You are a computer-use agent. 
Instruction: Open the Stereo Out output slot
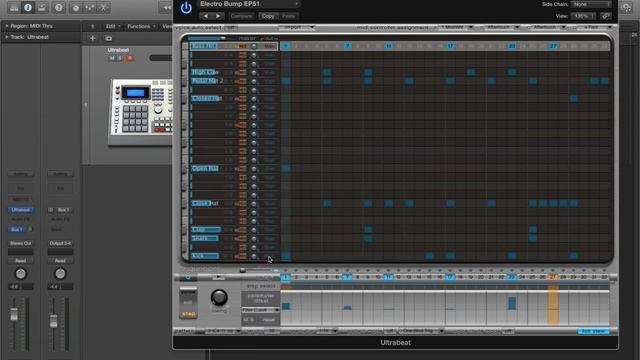[21, 243]
